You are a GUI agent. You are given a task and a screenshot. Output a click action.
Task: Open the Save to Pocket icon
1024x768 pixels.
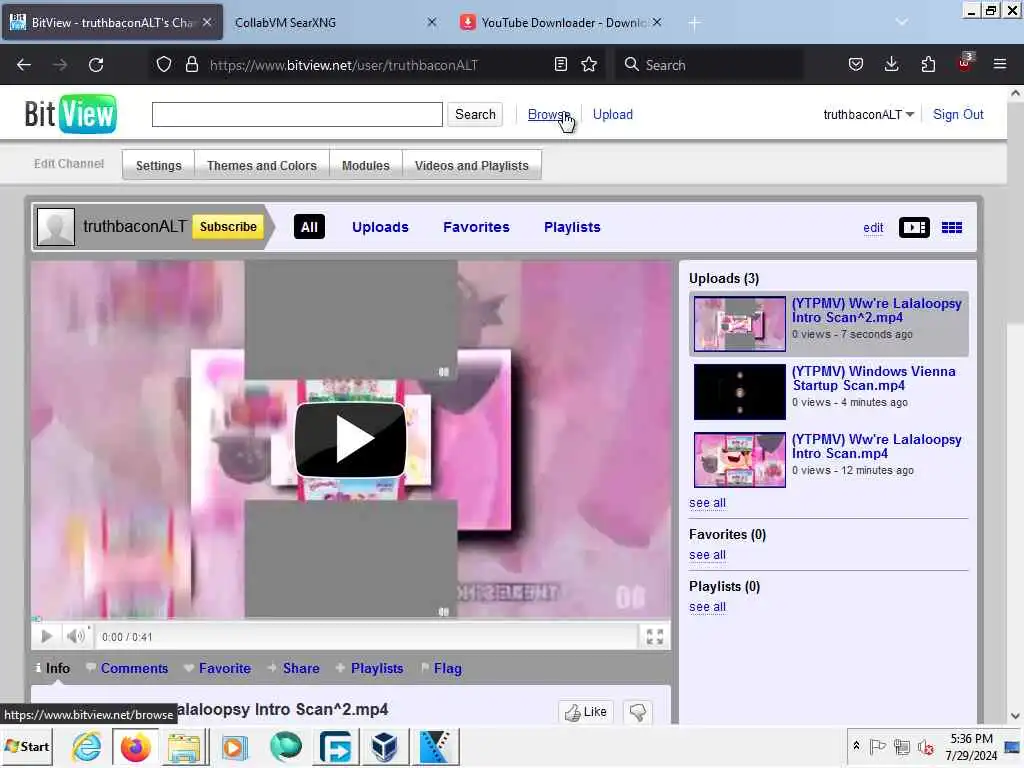856,64
